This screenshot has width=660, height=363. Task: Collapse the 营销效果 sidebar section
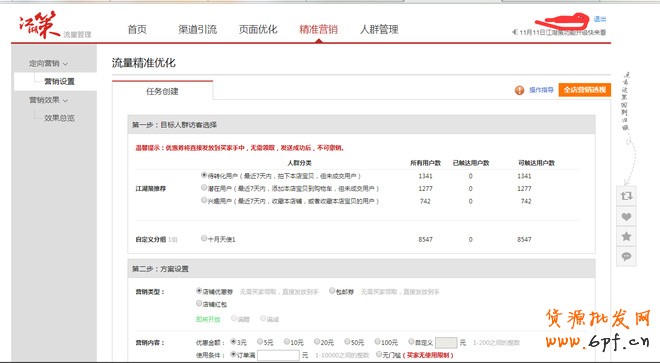coord(48,100)
